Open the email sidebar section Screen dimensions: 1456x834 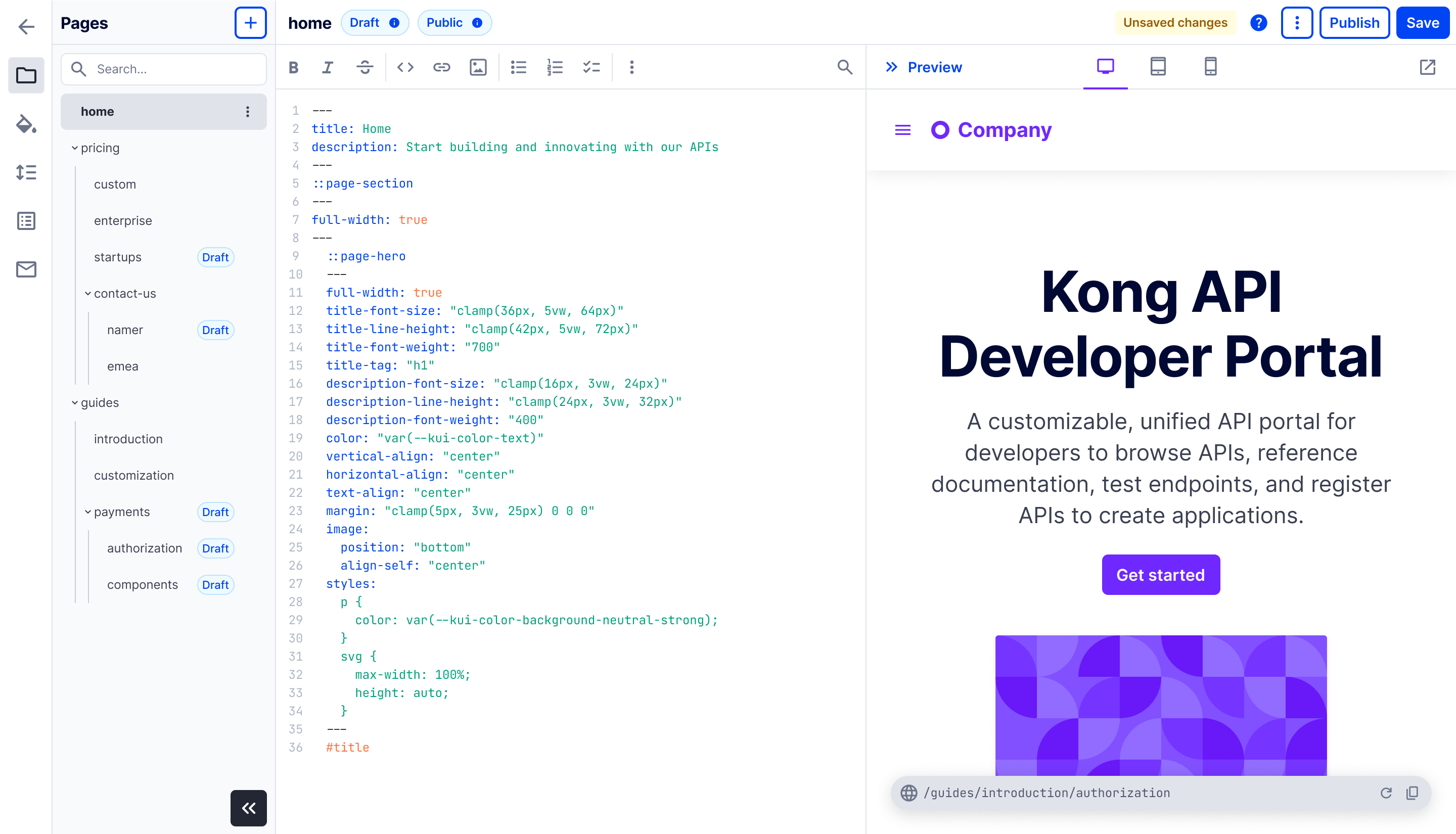26,269
